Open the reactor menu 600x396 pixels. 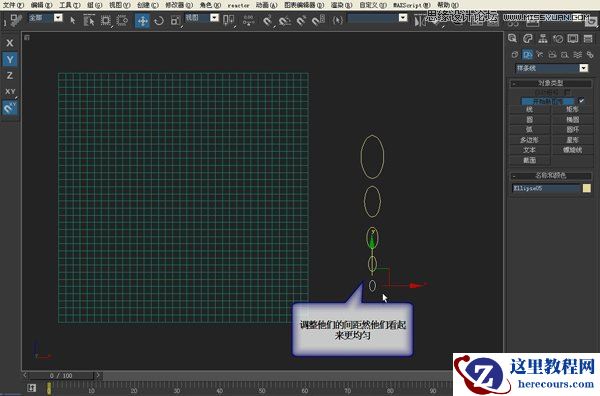[238, 5]
